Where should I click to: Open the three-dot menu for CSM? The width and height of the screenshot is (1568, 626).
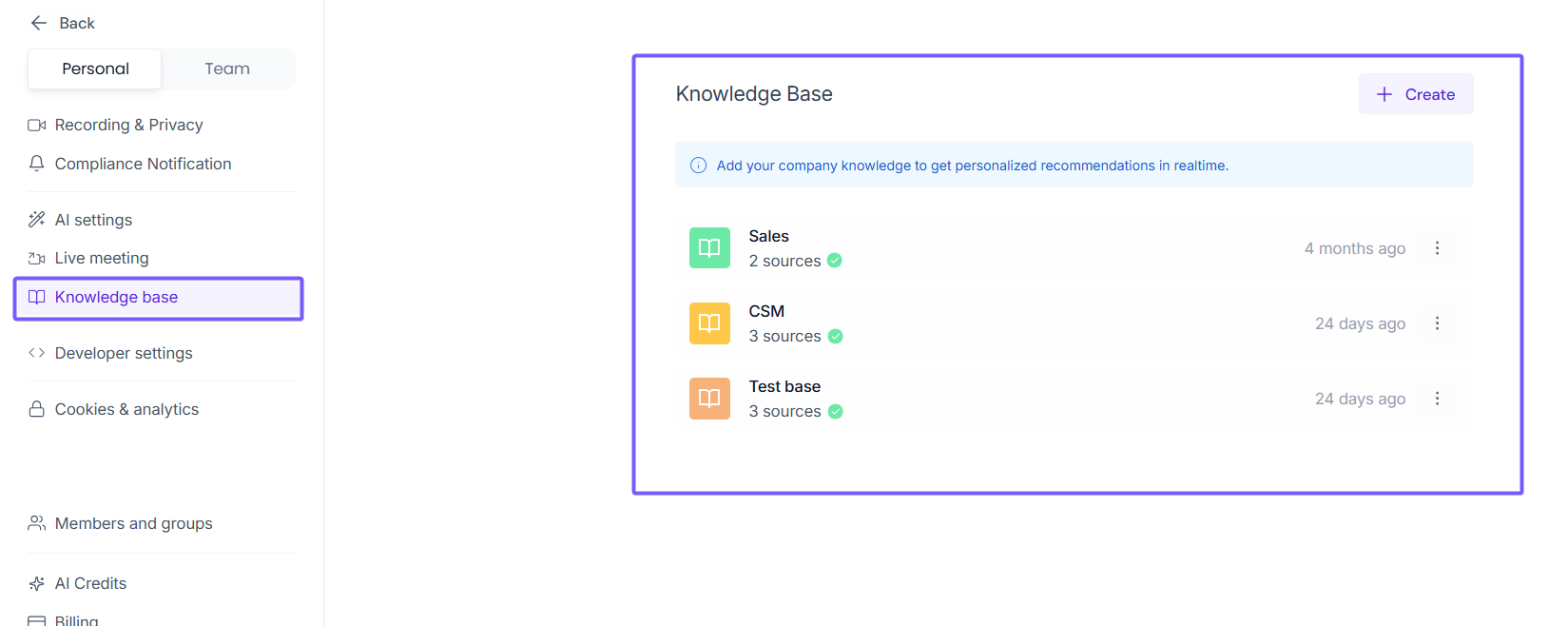pyautogui.click(x=1437, y=323)
